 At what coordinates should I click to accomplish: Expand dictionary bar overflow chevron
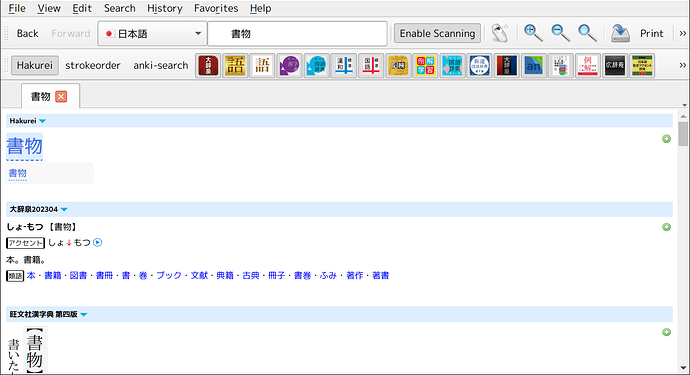click(x=683, y=66)
